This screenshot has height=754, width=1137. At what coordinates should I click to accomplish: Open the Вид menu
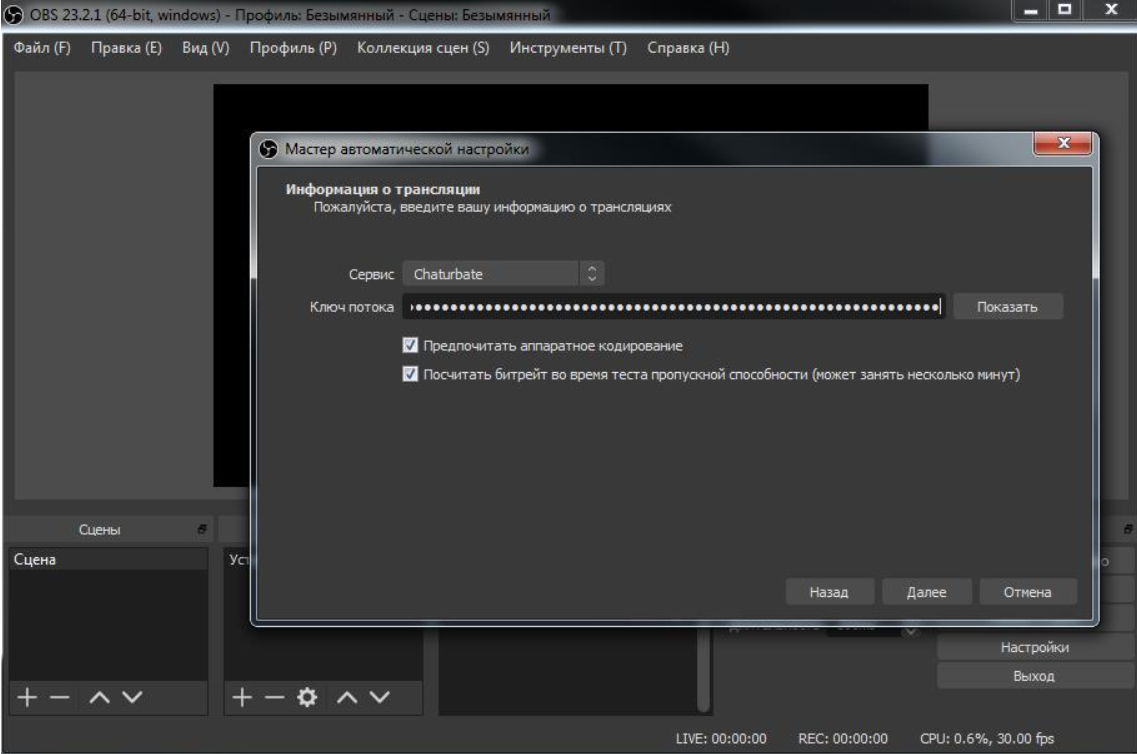tap(206, 48)
